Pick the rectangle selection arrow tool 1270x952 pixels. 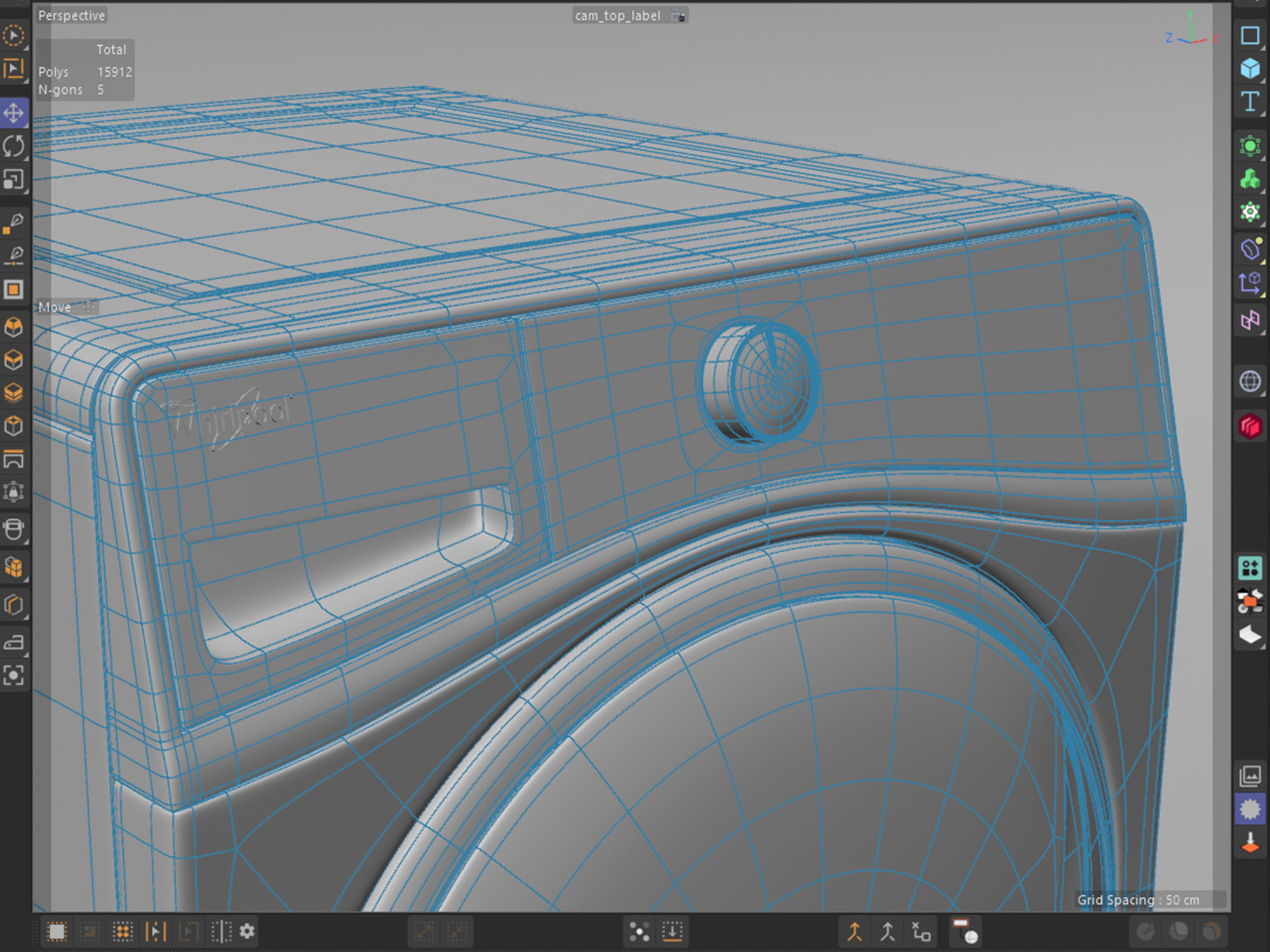click(x=13, y=69)
